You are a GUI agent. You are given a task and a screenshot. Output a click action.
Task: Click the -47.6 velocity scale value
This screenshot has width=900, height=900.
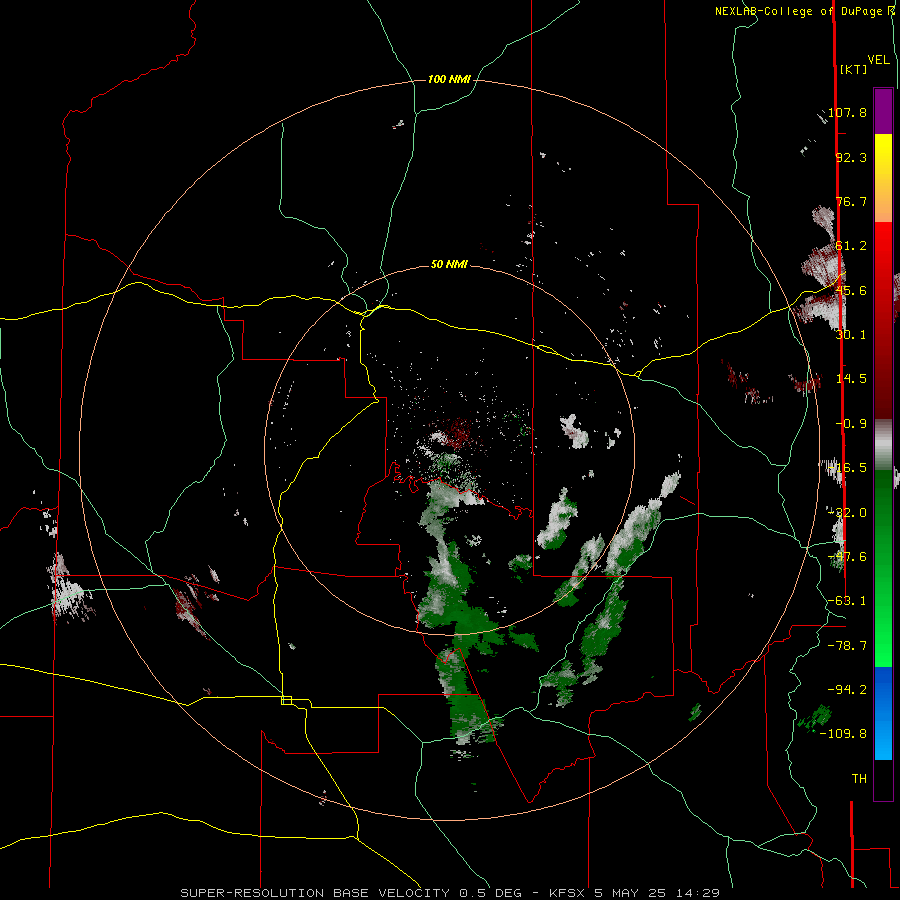847,557
